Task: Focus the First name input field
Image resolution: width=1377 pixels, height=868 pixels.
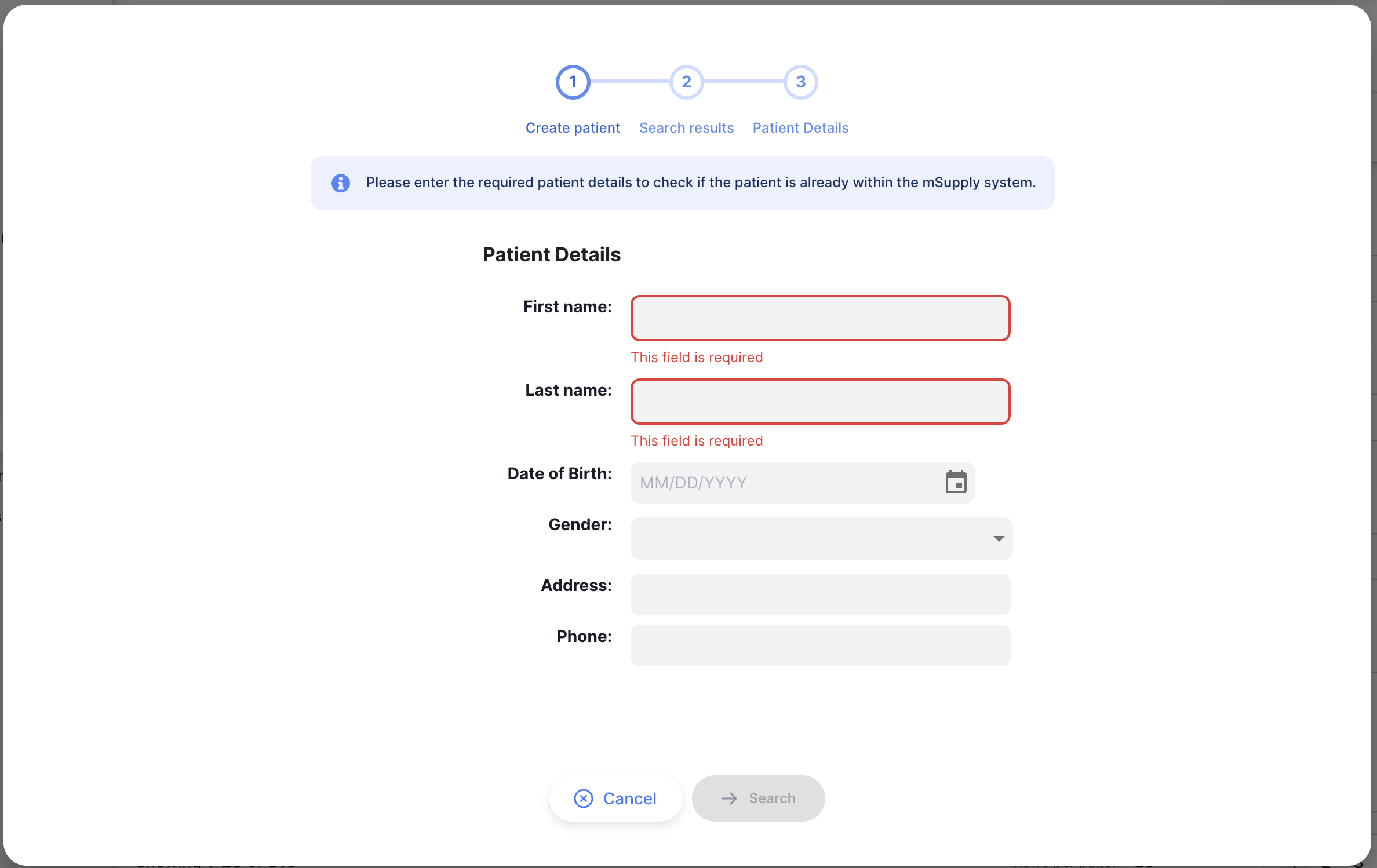Action: (820, 319)
